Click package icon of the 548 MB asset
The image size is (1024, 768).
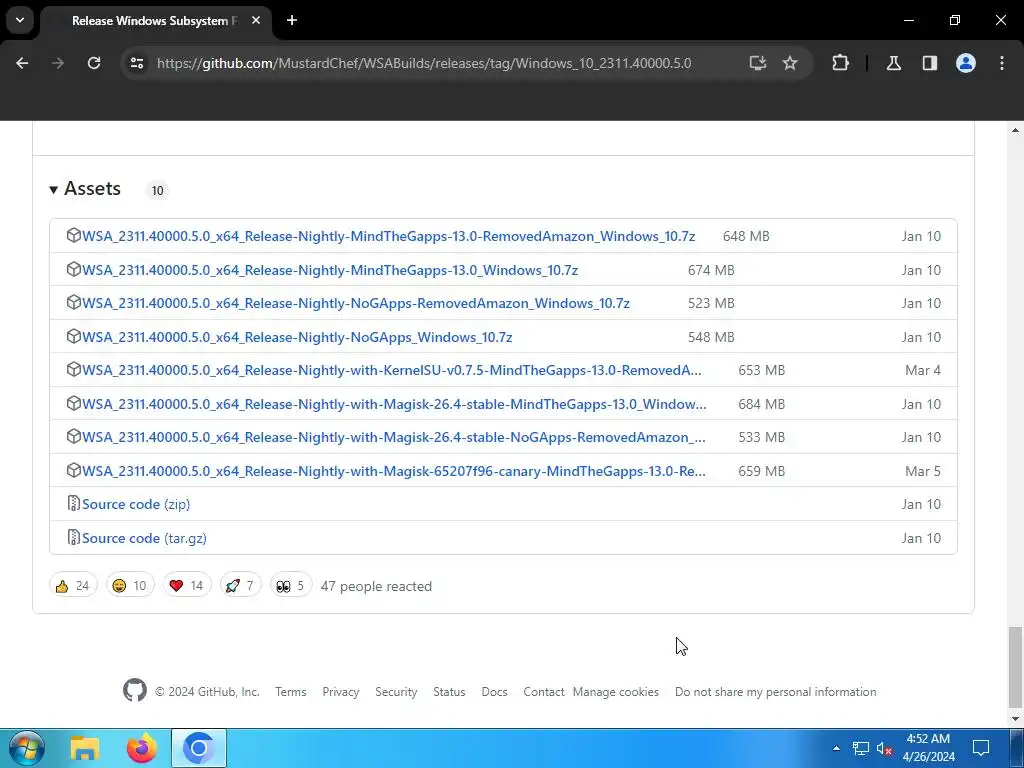[74, 336]
